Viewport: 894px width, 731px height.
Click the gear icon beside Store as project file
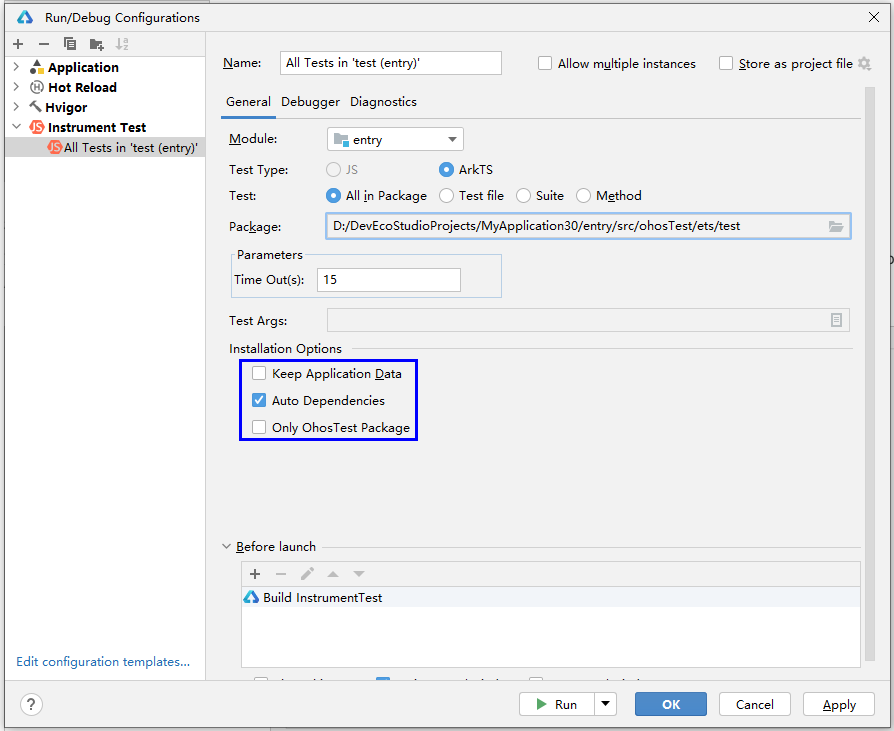click(x=864, y=63)
